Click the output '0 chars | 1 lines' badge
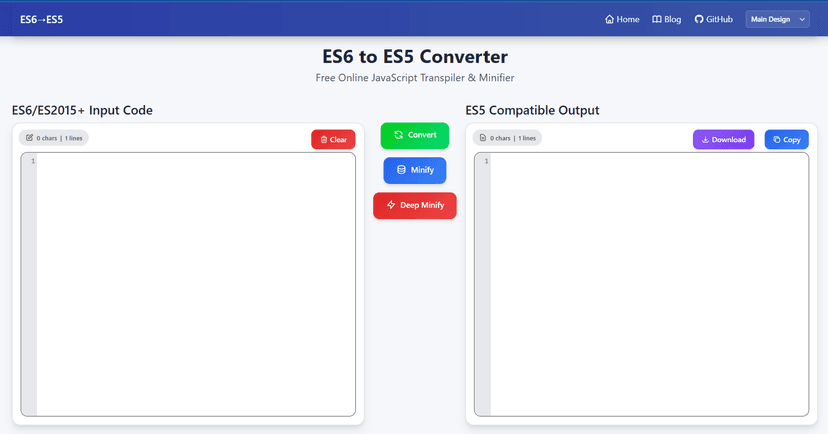Image resolution: width=828 pixels, height=434 pixels. [x=507, y=138]
